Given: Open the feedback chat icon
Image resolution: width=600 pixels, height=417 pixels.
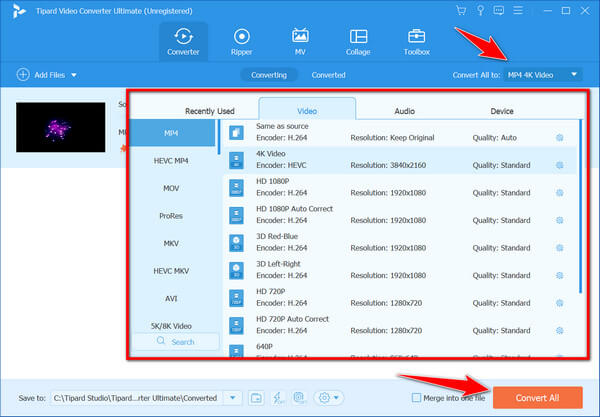Looking at the screenshot, I should pos(499,11).
